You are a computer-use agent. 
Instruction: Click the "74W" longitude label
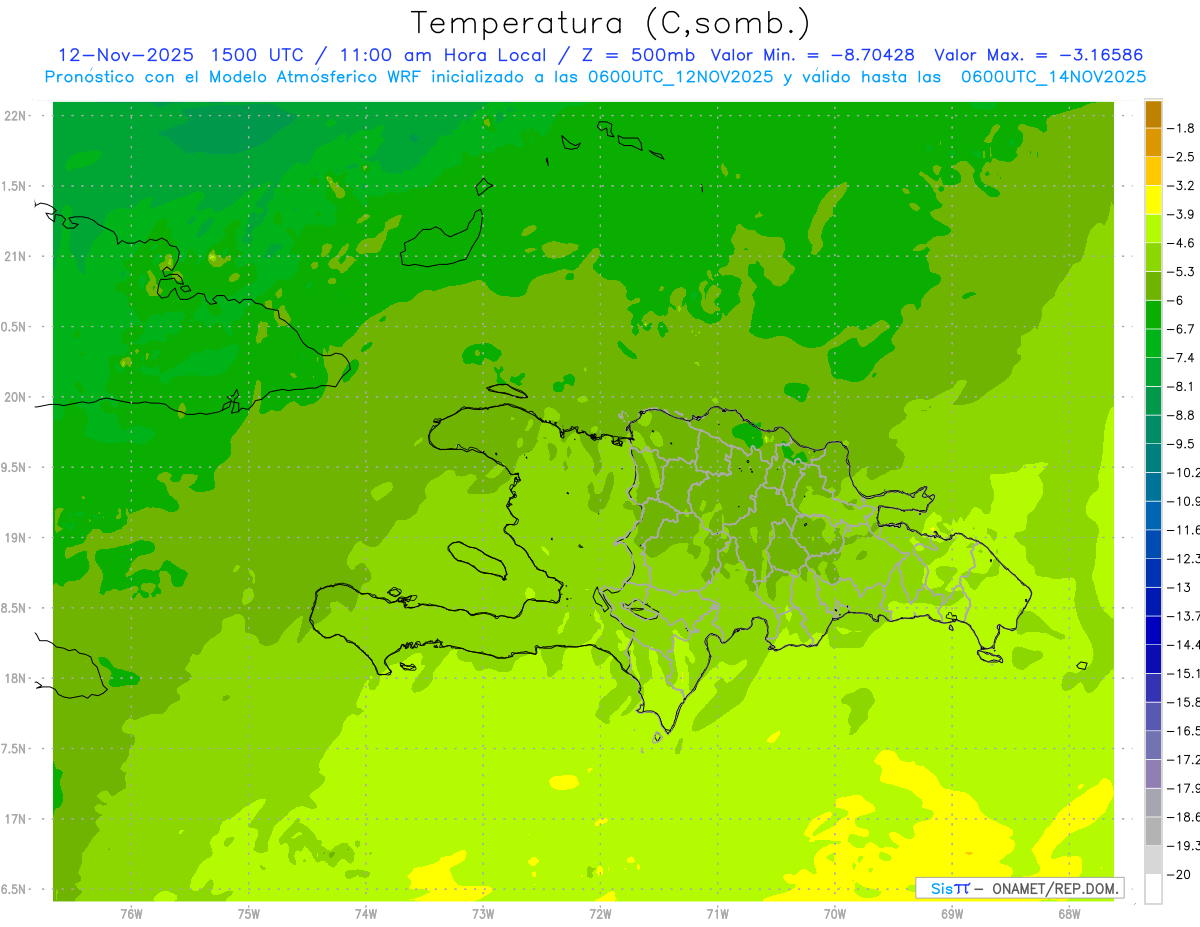pyautogui.click(x=366, y=914)
